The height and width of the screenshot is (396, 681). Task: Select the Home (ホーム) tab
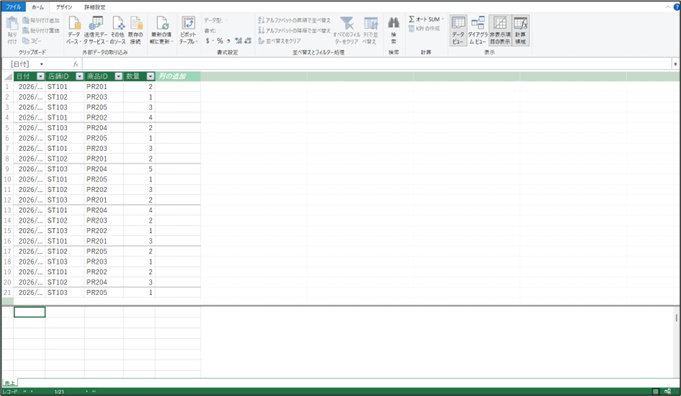38,7
